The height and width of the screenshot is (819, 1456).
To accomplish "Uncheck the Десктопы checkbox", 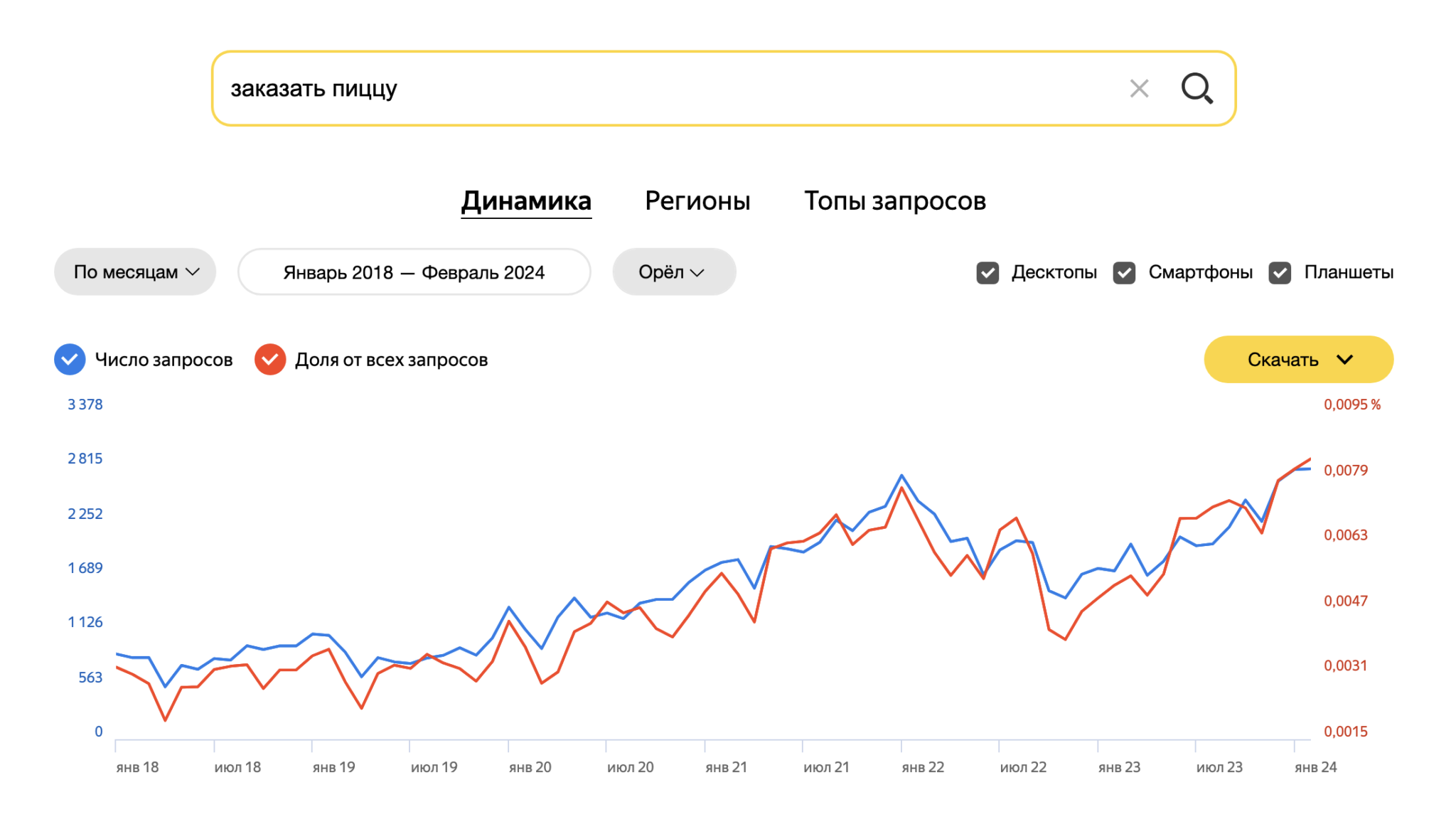I will coord(987,273).
